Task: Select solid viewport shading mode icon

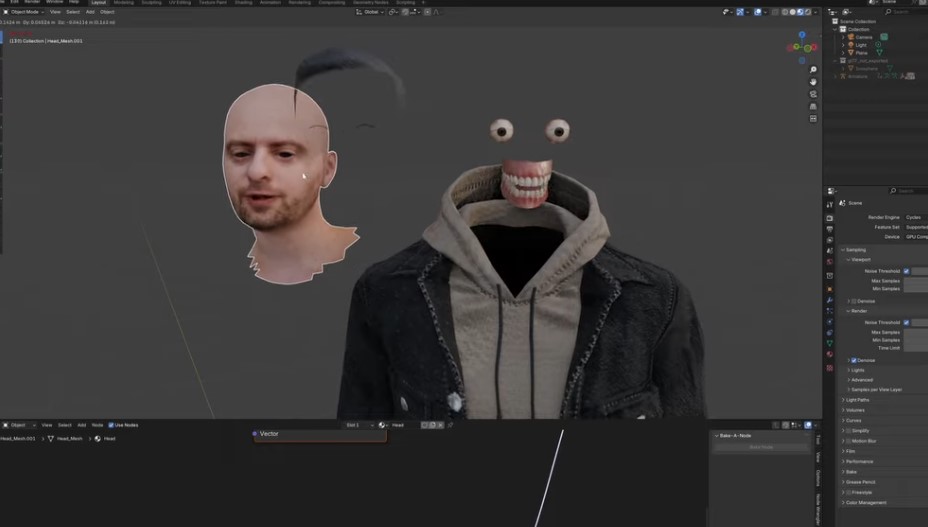Action: click(x=790, y=12)
